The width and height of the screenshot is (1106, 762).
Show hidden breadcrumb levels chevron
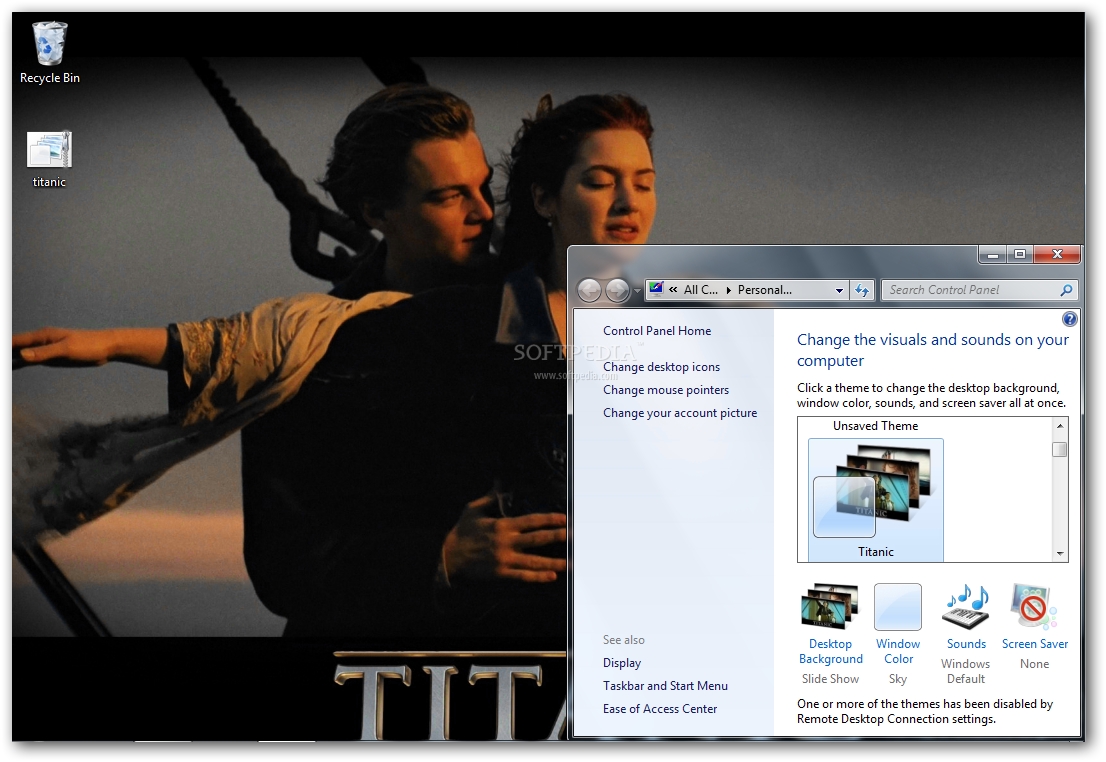(673, 289)
